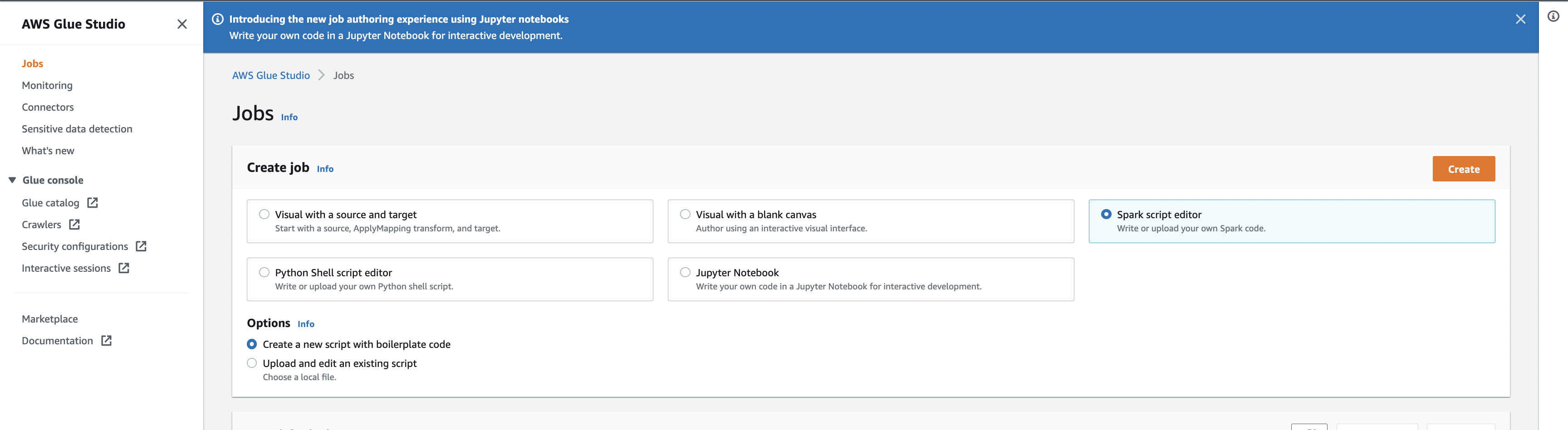Click Info link next to Options
Image resolution: width=1568 pixels, height=430 pixels.
click(305, 324)
